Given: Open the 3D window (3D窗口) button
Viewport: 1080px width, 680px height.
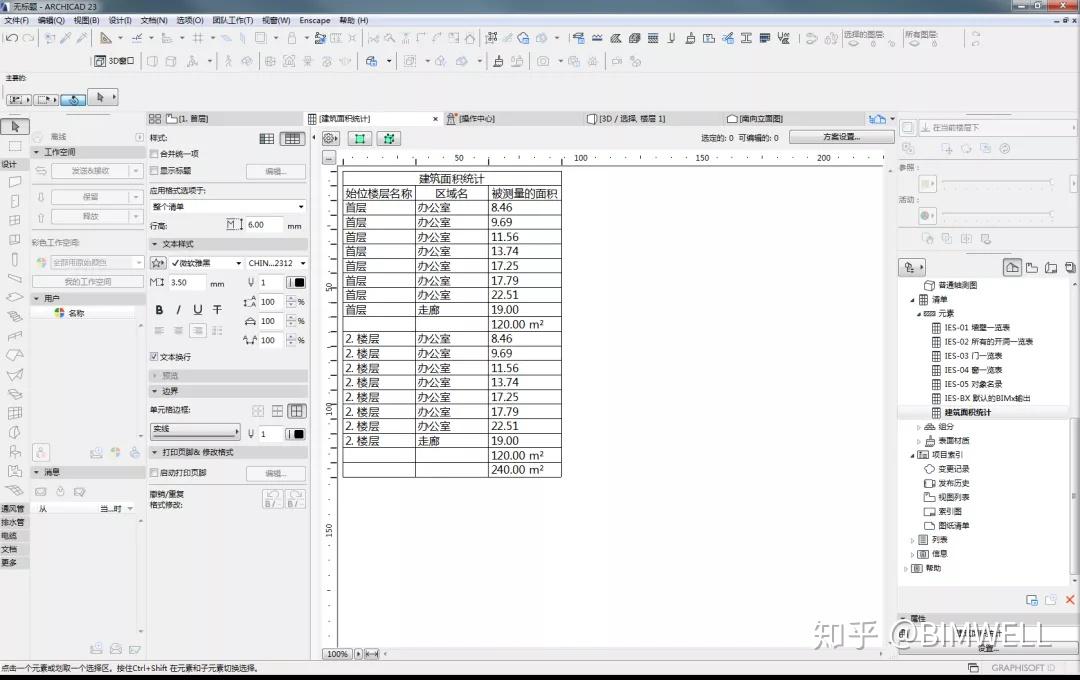Looking at the screenshot, I should (114, 61).
